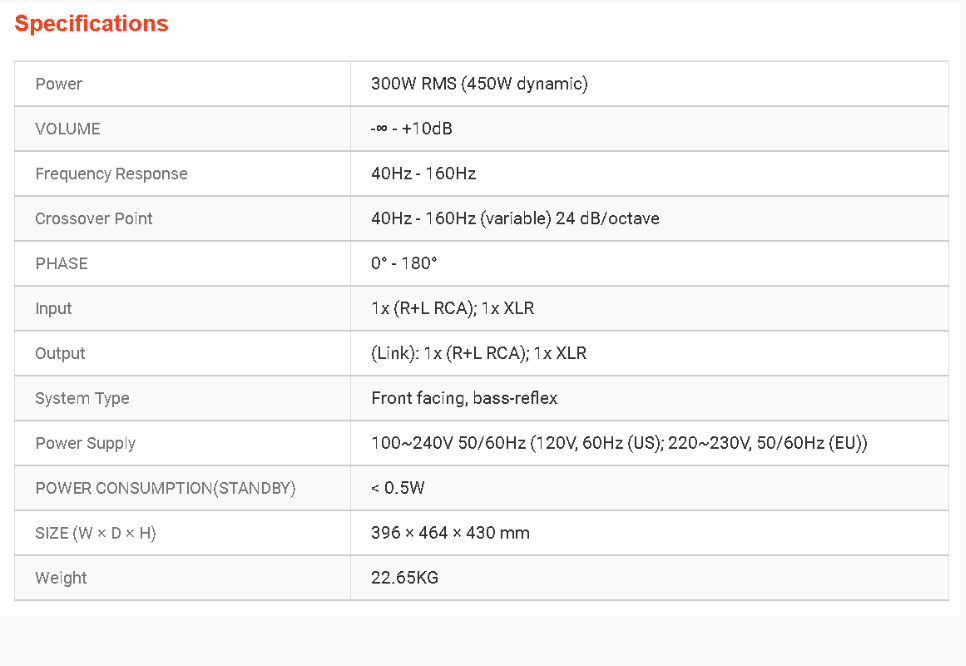
Task: Click the Specifications heading
Action: [91, 24]
